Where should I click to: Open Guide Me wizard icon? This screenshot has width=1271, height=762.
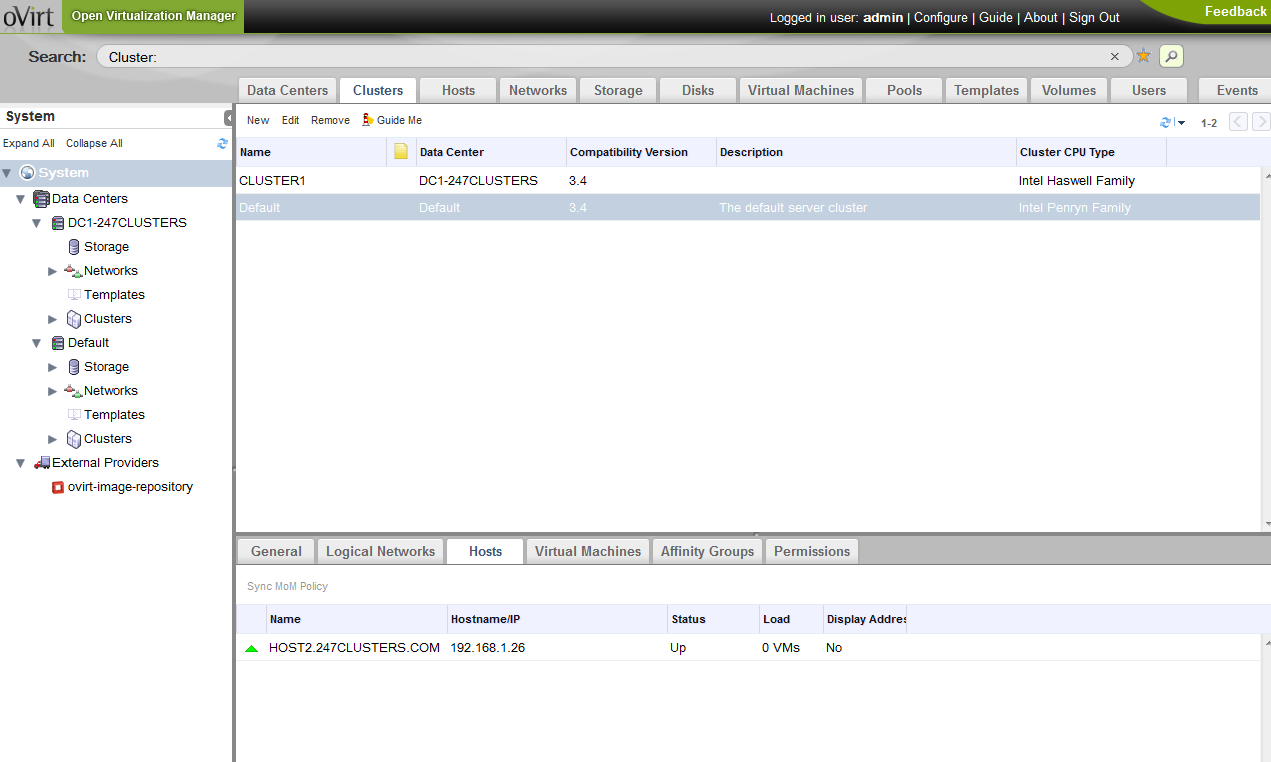368,120
